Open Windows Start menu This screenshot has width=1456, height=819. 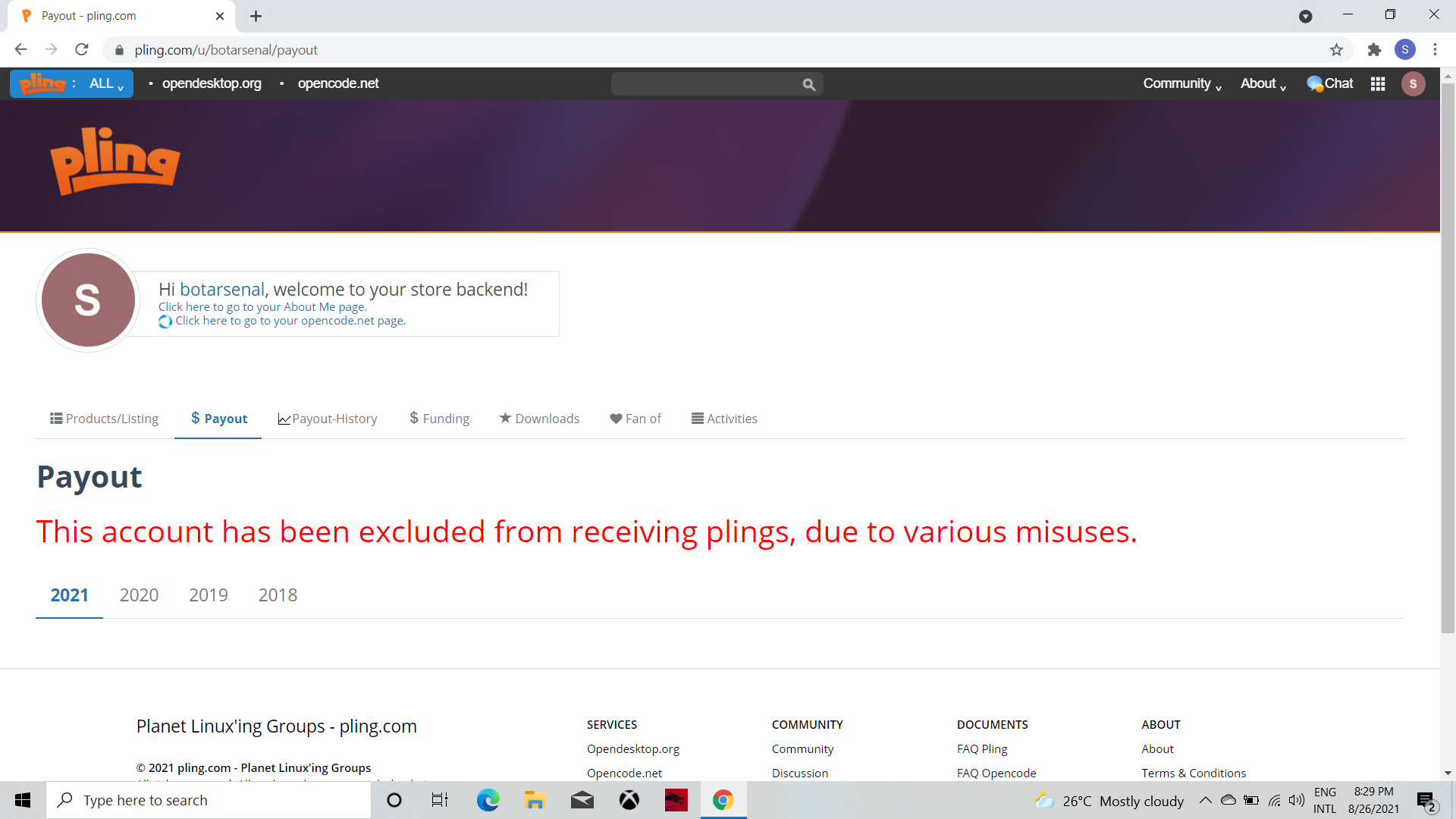pyautogui.click(x=23, y=800)
